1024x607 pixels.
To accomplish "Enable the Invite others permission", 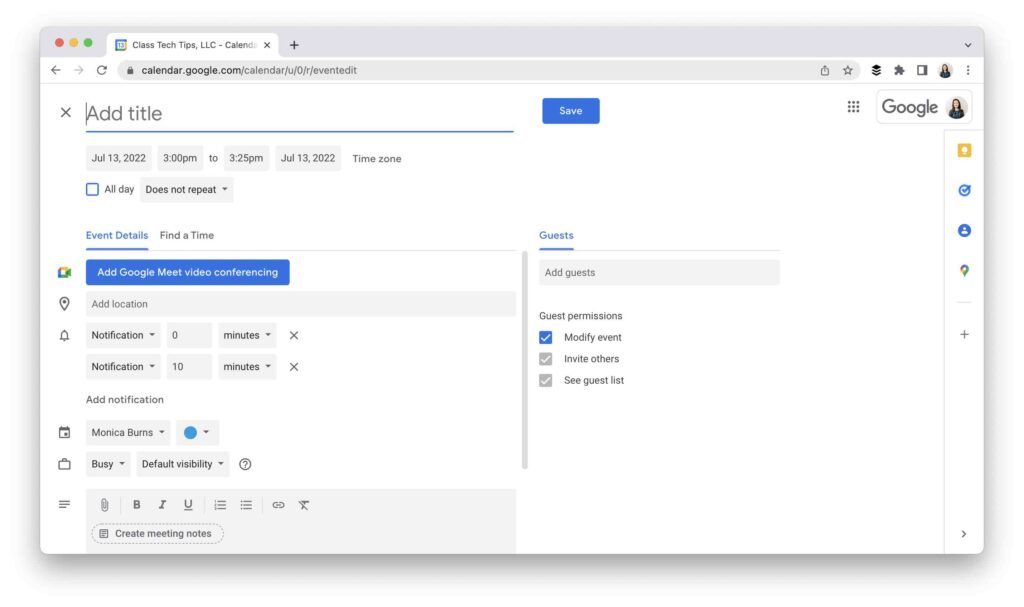I will [x=545, y=358].
